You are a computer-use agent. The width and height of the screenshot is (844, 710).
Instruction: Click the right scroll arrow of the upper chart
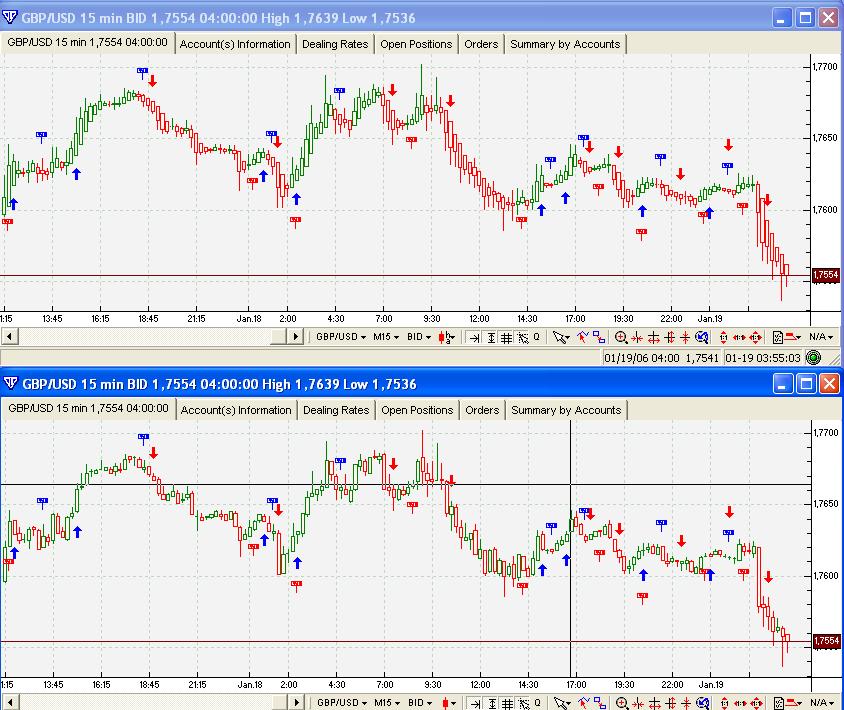coord(296,337)
